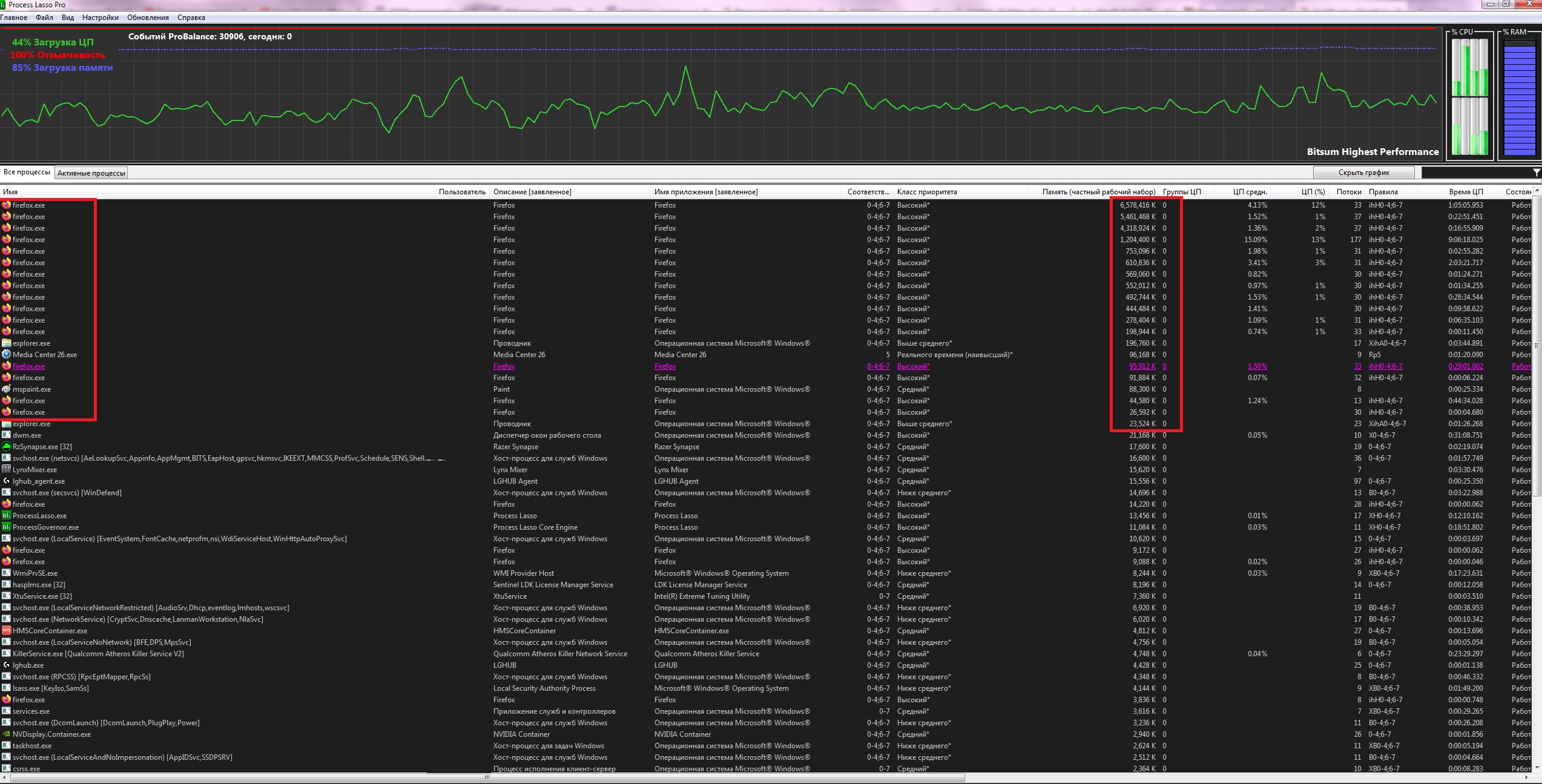Screen dimensions: 1542x784
Task: Click the 85% Загрузка памяти legend text
Action: [x=62, y=68]
